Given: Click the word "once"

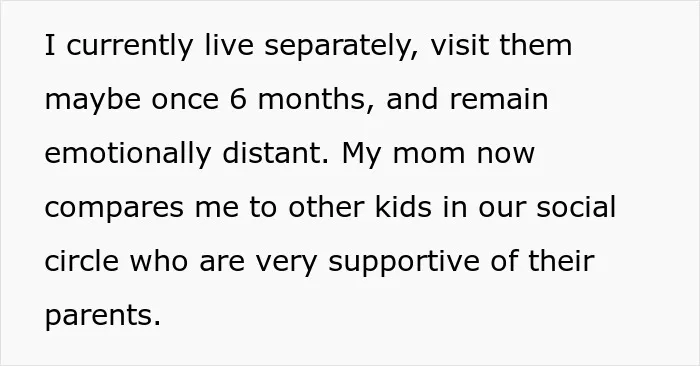Looking at the screenshot, I should click(x=185, y=101).
